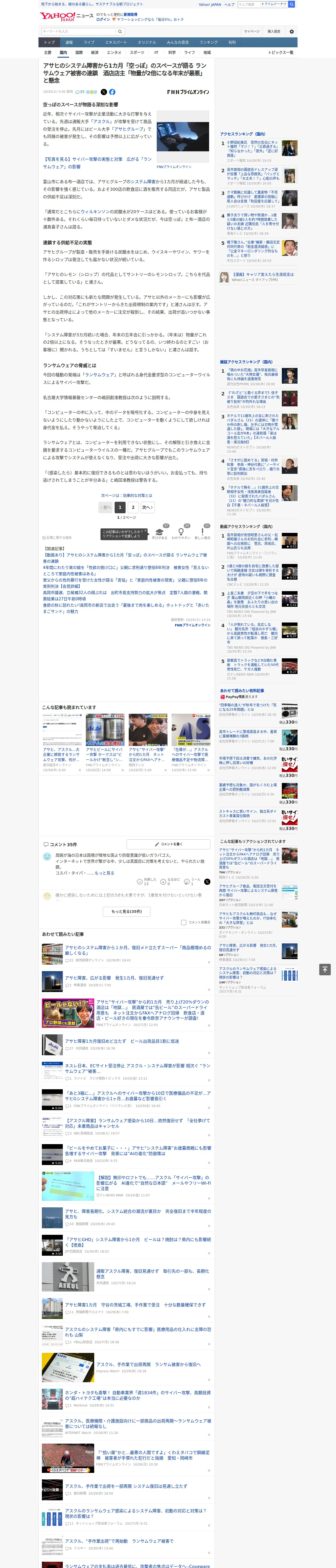
Task: Click the keyword search magnifier icon
Action: point(120,32)
